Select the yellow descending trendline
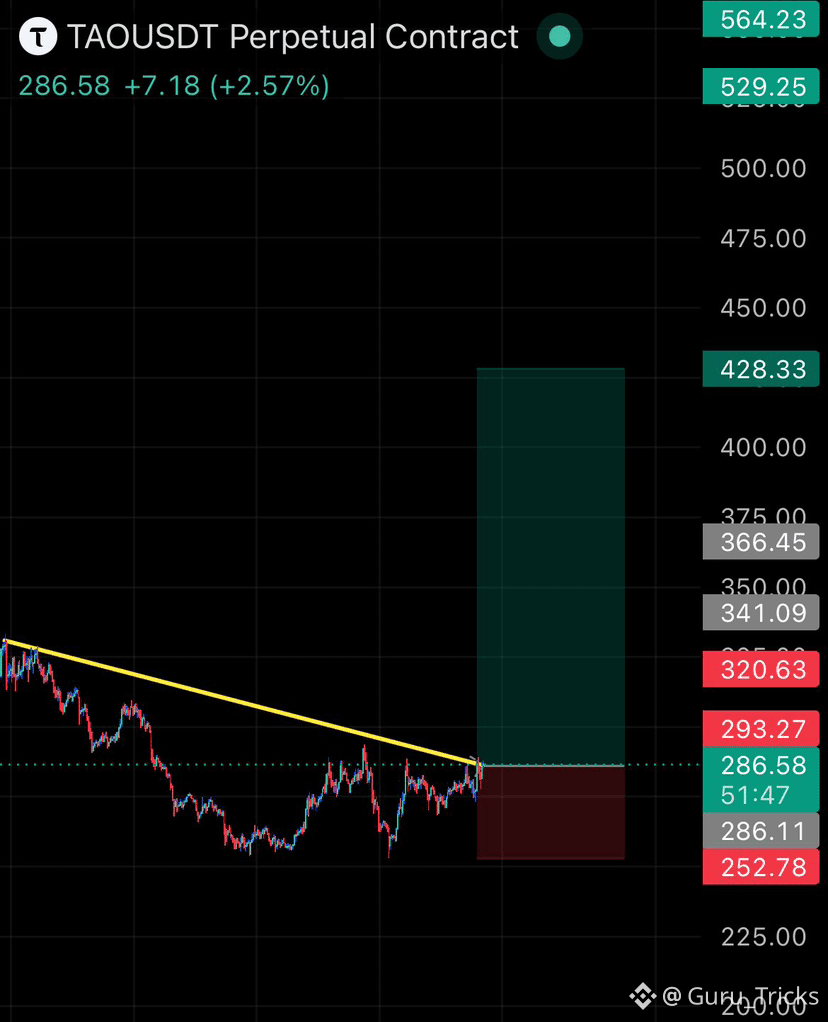The image size is (828, 1022). [243, 702]
